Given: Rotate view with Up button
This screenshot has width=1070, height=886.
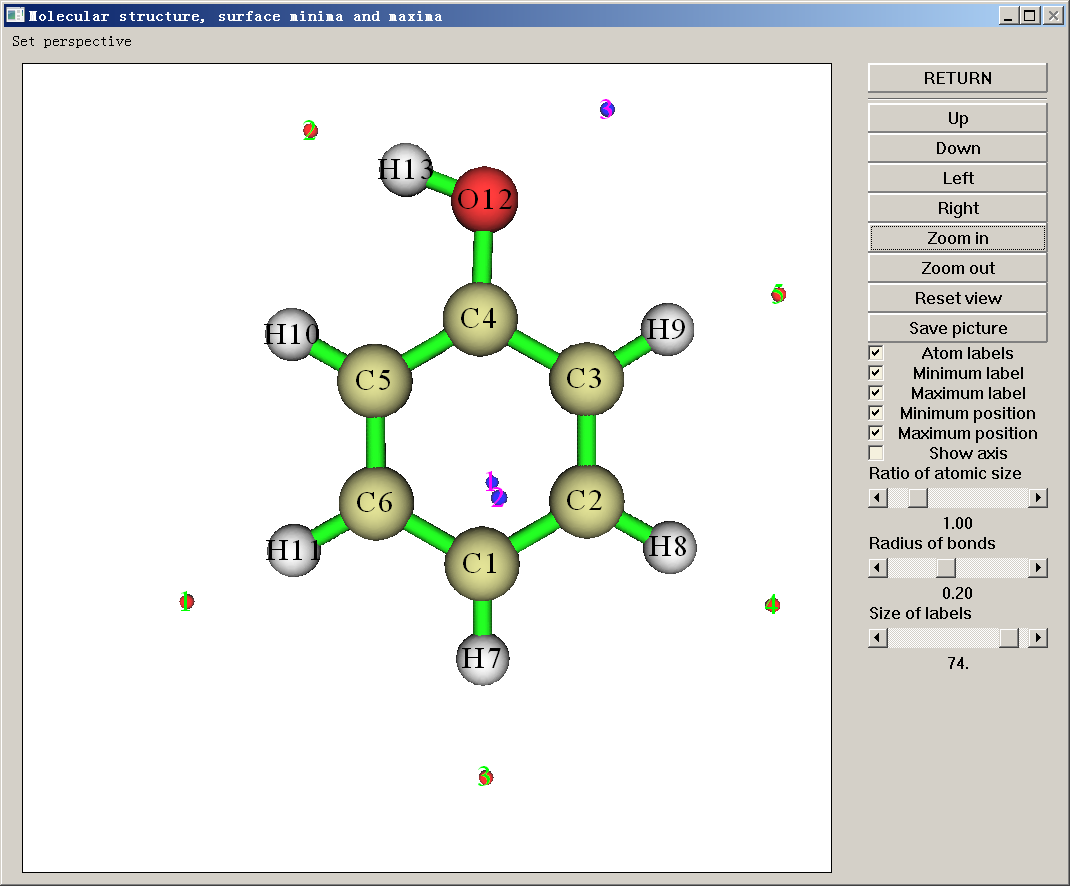Looking at the screenshot, I should 957,118.
